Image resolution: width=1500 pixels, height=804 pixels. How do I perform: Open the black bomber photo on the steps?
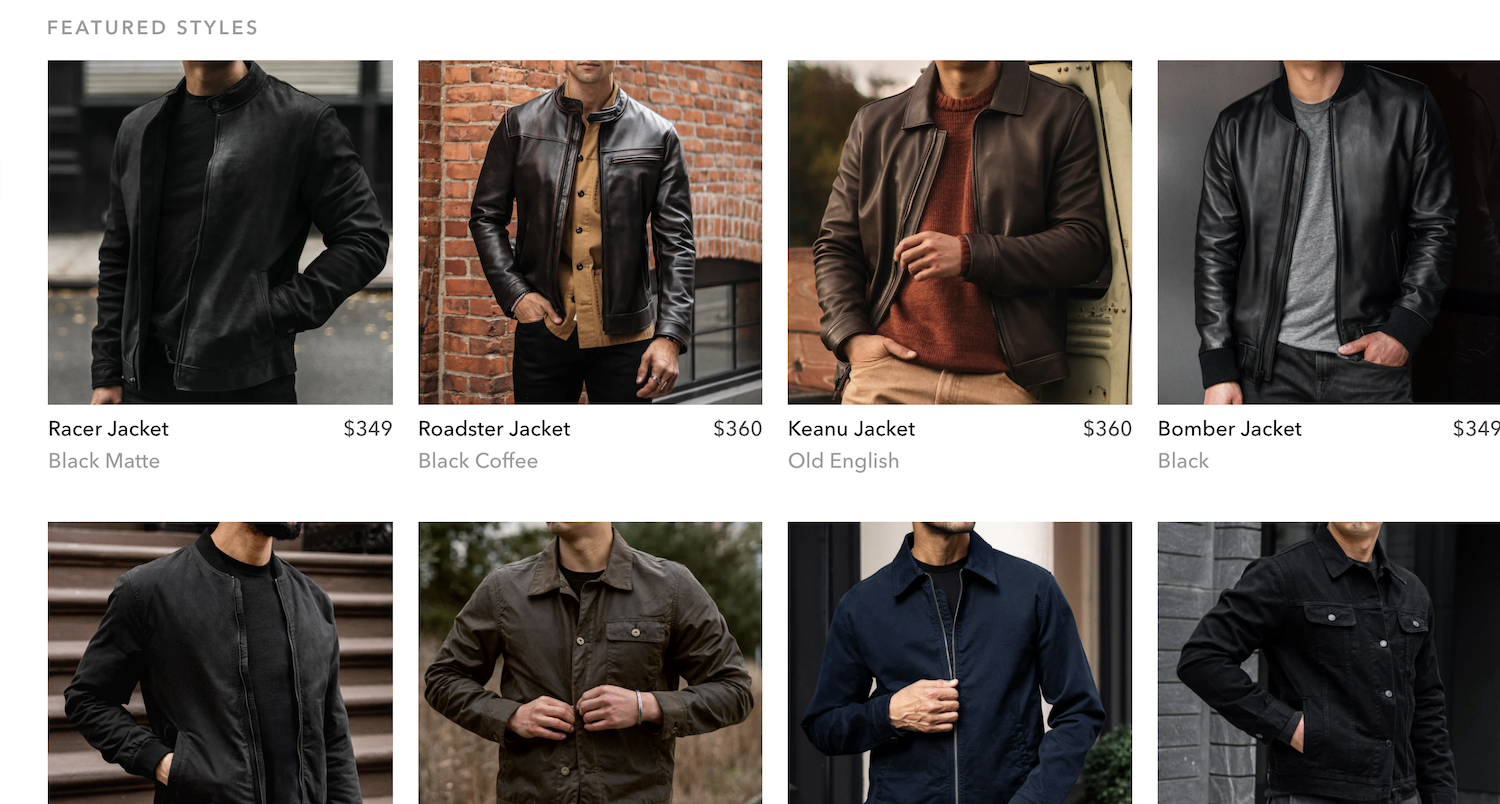point(220,663)
